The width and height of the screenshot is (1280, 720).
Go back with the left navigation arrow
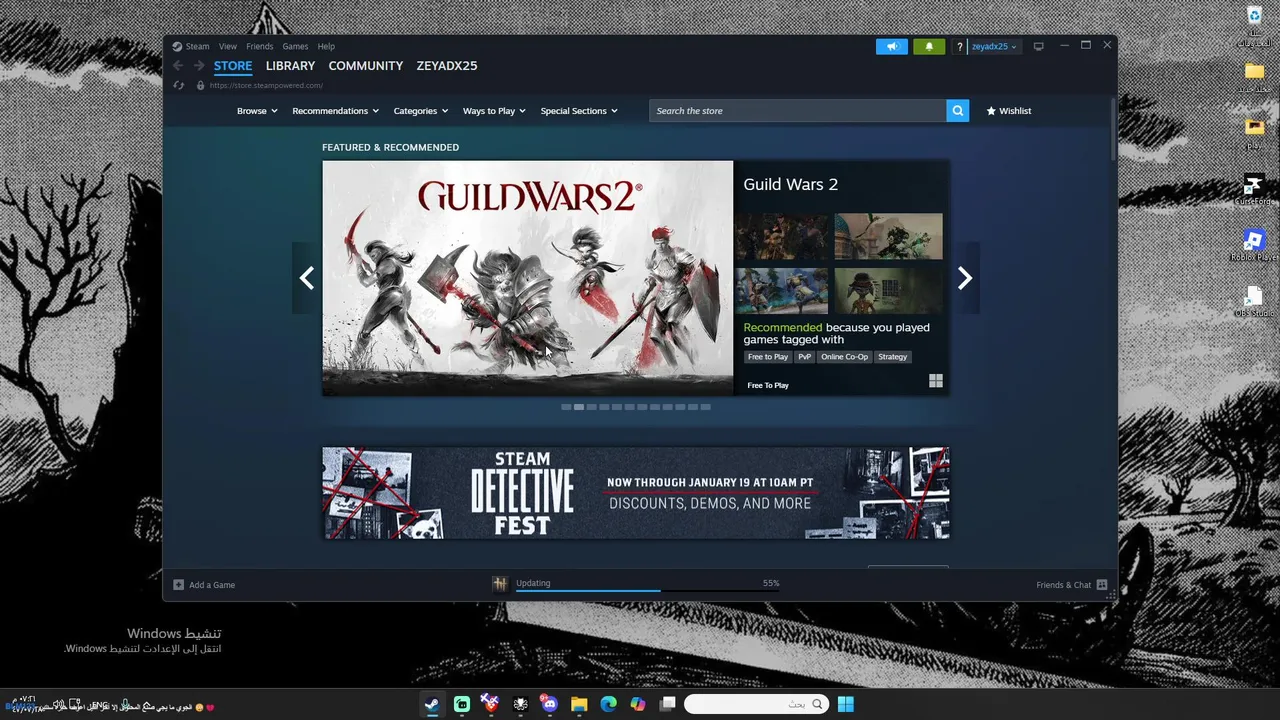[x=178, y=66]
